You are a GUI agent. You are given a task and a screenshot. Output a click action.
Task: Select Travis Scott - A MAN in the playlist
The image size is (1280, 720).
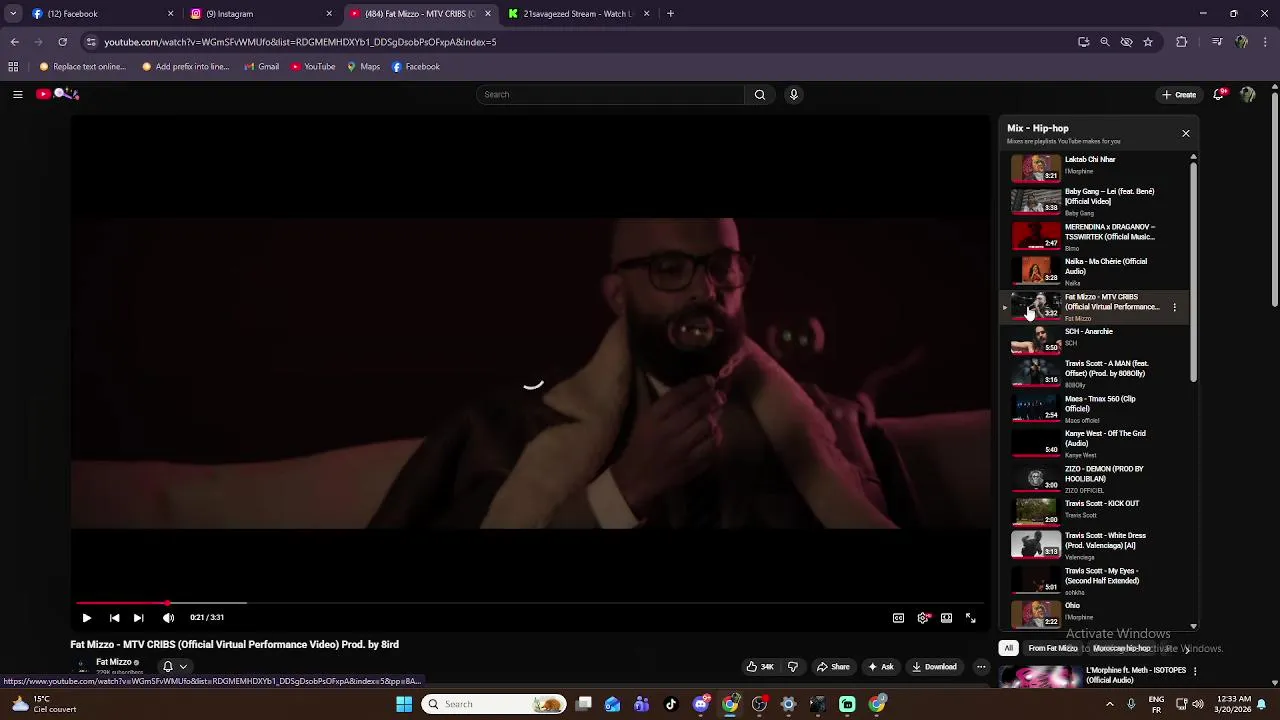click(x=1095, y=373)
